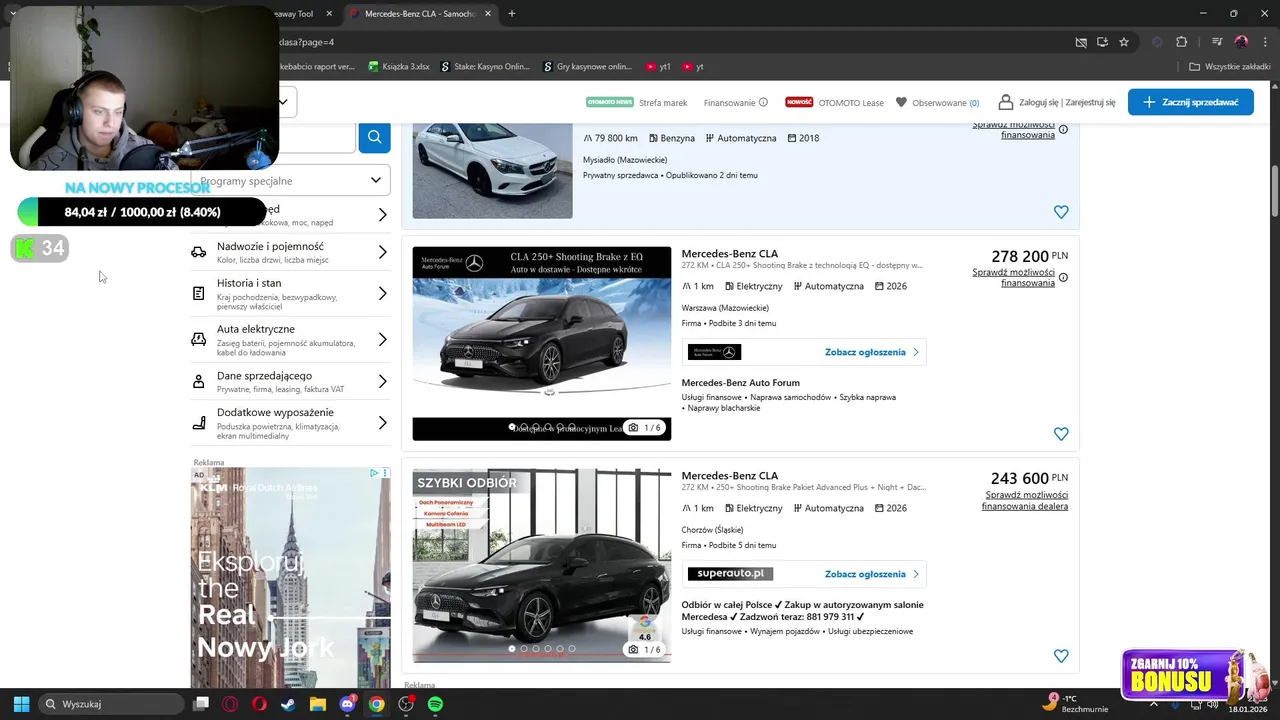
Task: Open the media control icon in Chrome toolbar
Action: click(1217, 42)
